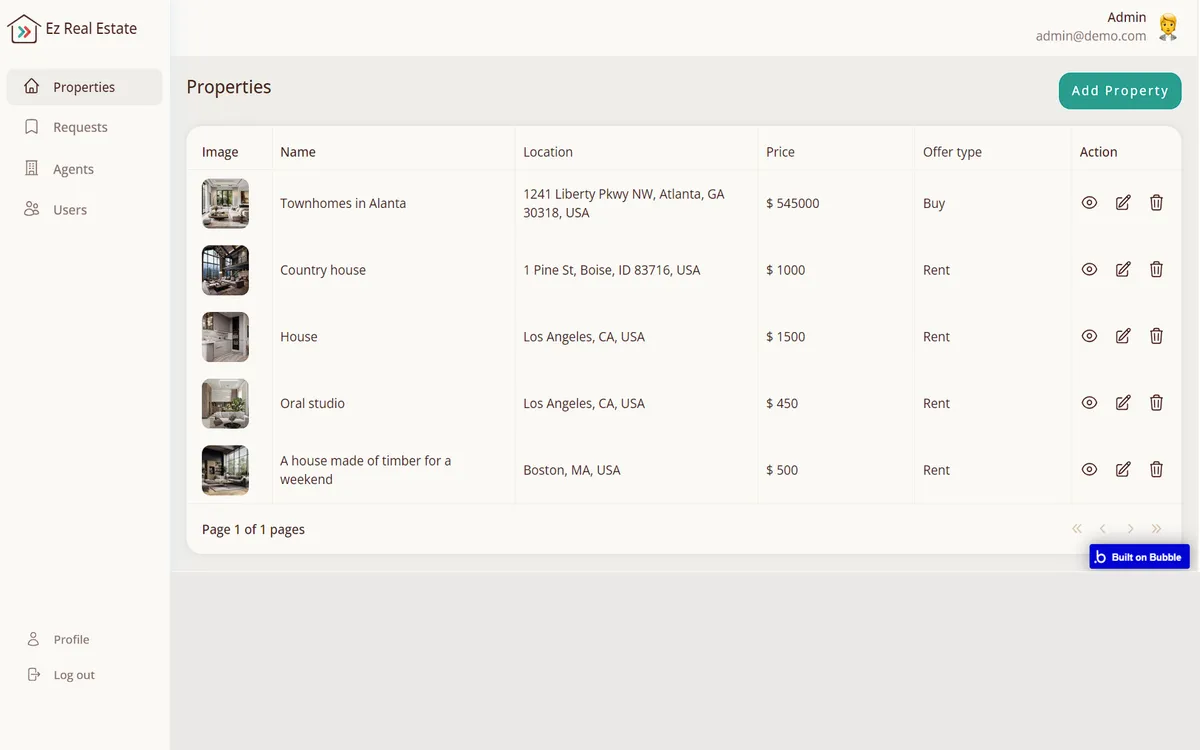This screenshot has height=750, width=1200.
Task: View the Oral studio property
Action: (1090, 403)
